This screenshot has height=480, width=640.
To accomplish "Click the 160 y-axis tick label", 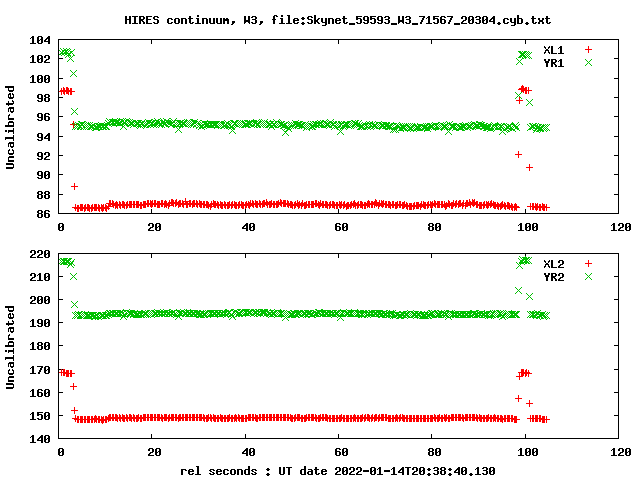I will point(40,393).
